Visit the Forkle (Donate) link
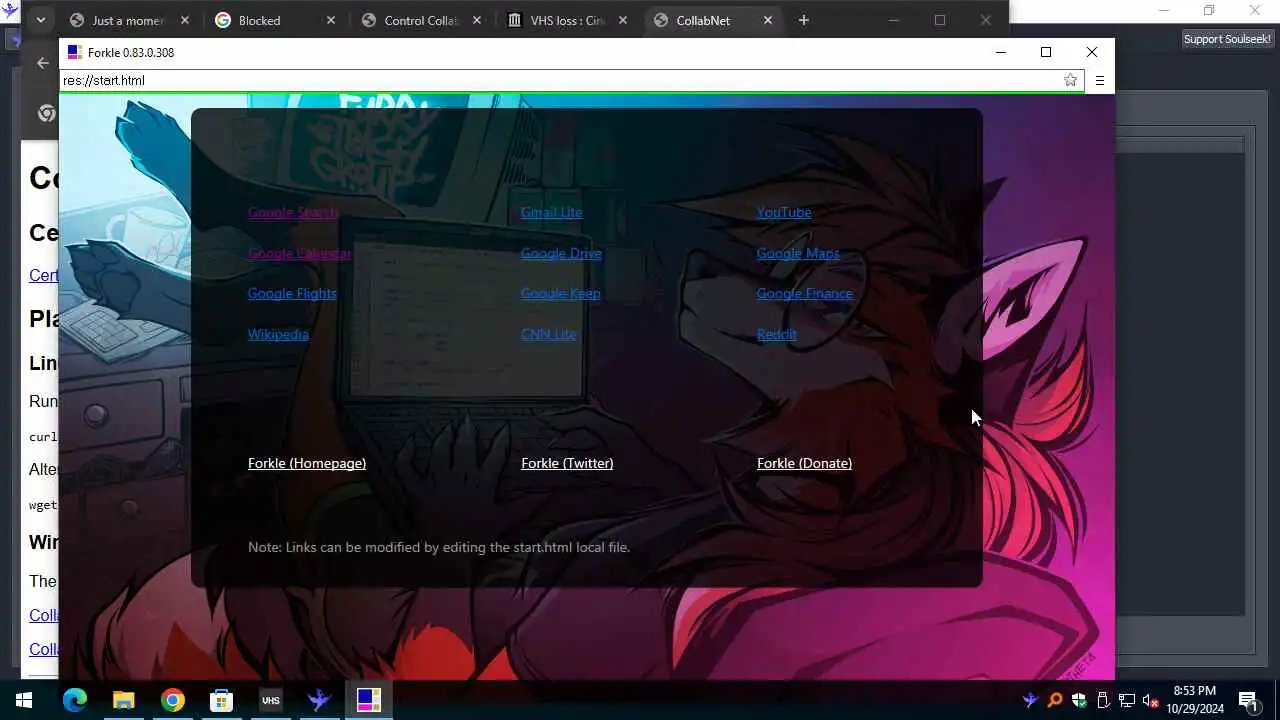The width and height of the screenshot is (1280, 720). 804,463
